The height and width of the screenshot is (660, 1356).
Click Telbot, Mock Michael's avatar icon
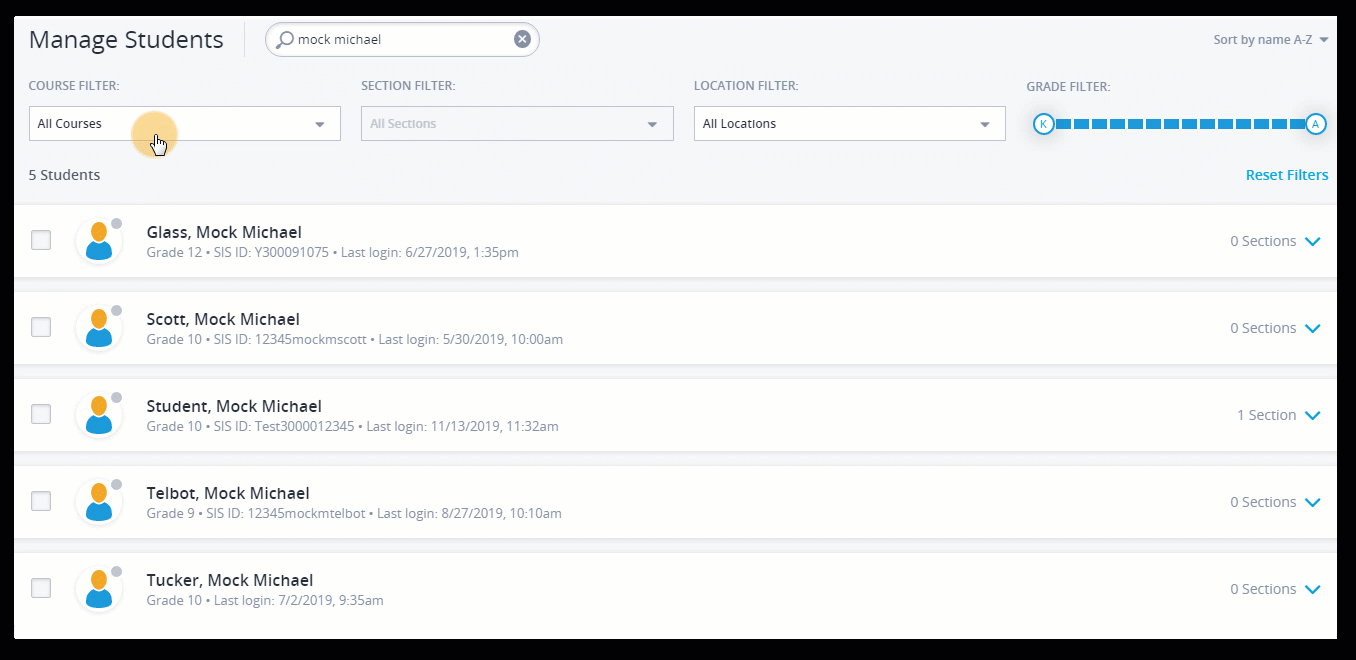pos(99,502)
